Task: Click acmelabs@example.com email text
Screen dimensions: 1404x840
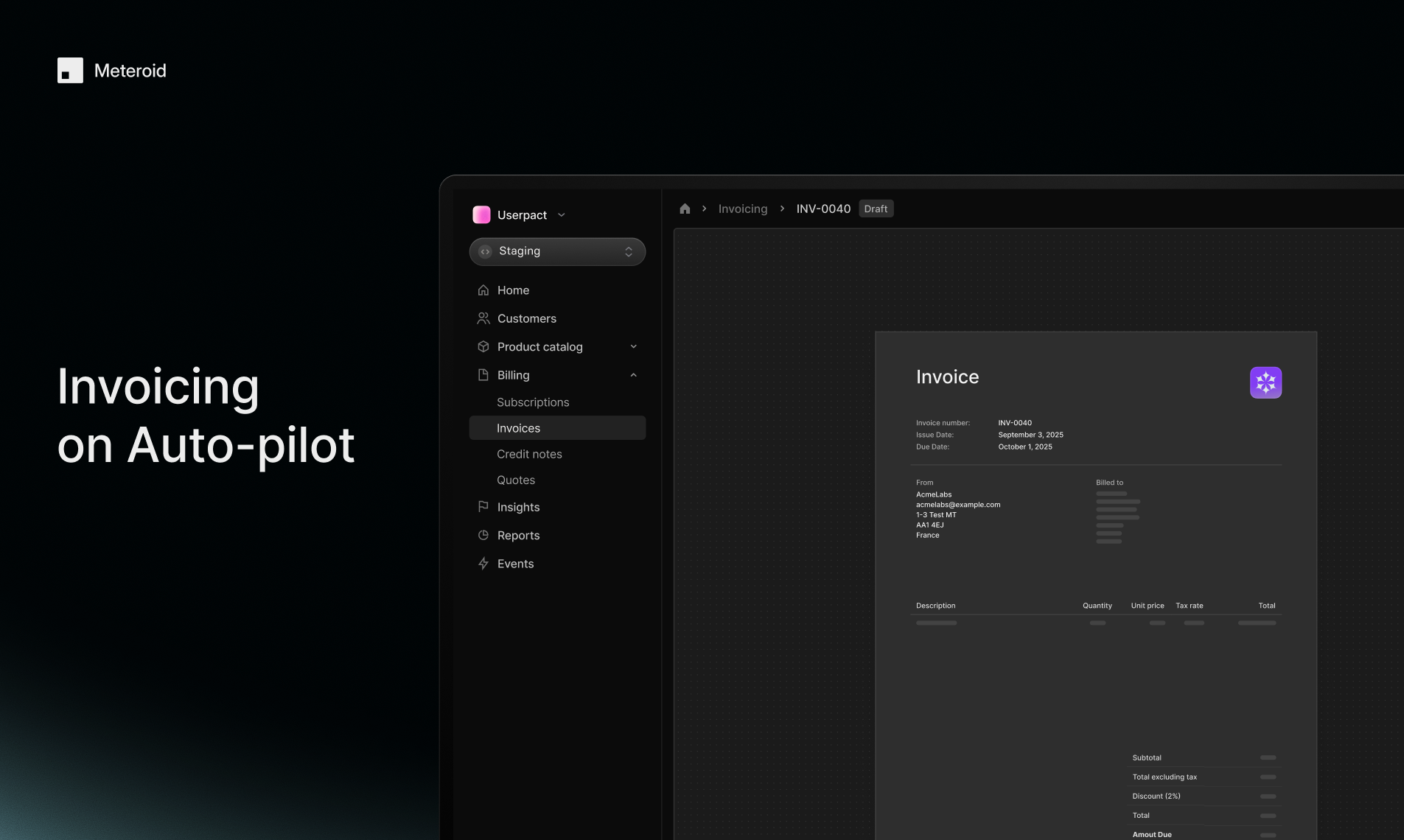Action: 958,505
